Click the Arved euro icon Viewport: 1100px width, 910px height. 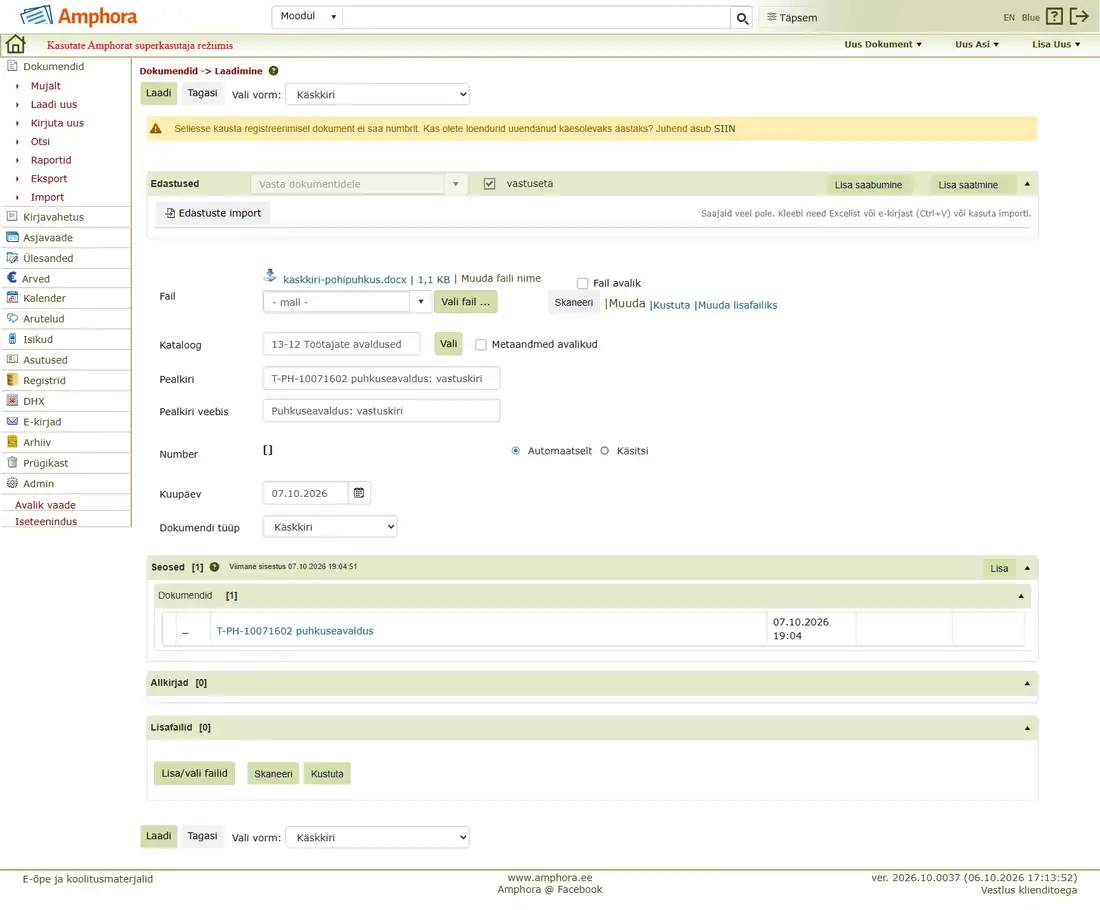click(12, 278)
